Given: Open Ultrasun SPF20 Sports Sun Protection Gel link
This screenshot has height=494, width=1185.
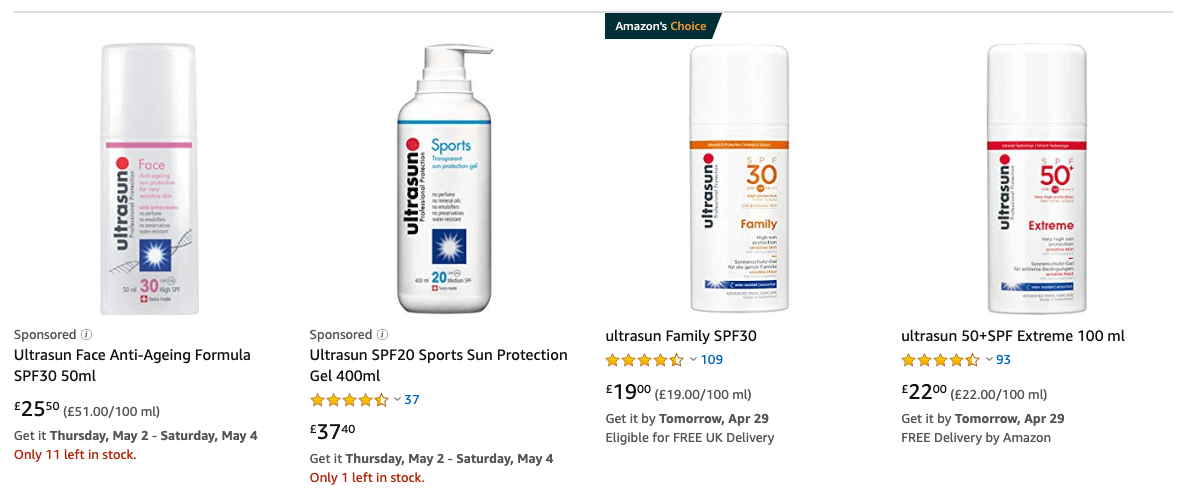Looking at the screenshot, I should click(x=438, y=365).
